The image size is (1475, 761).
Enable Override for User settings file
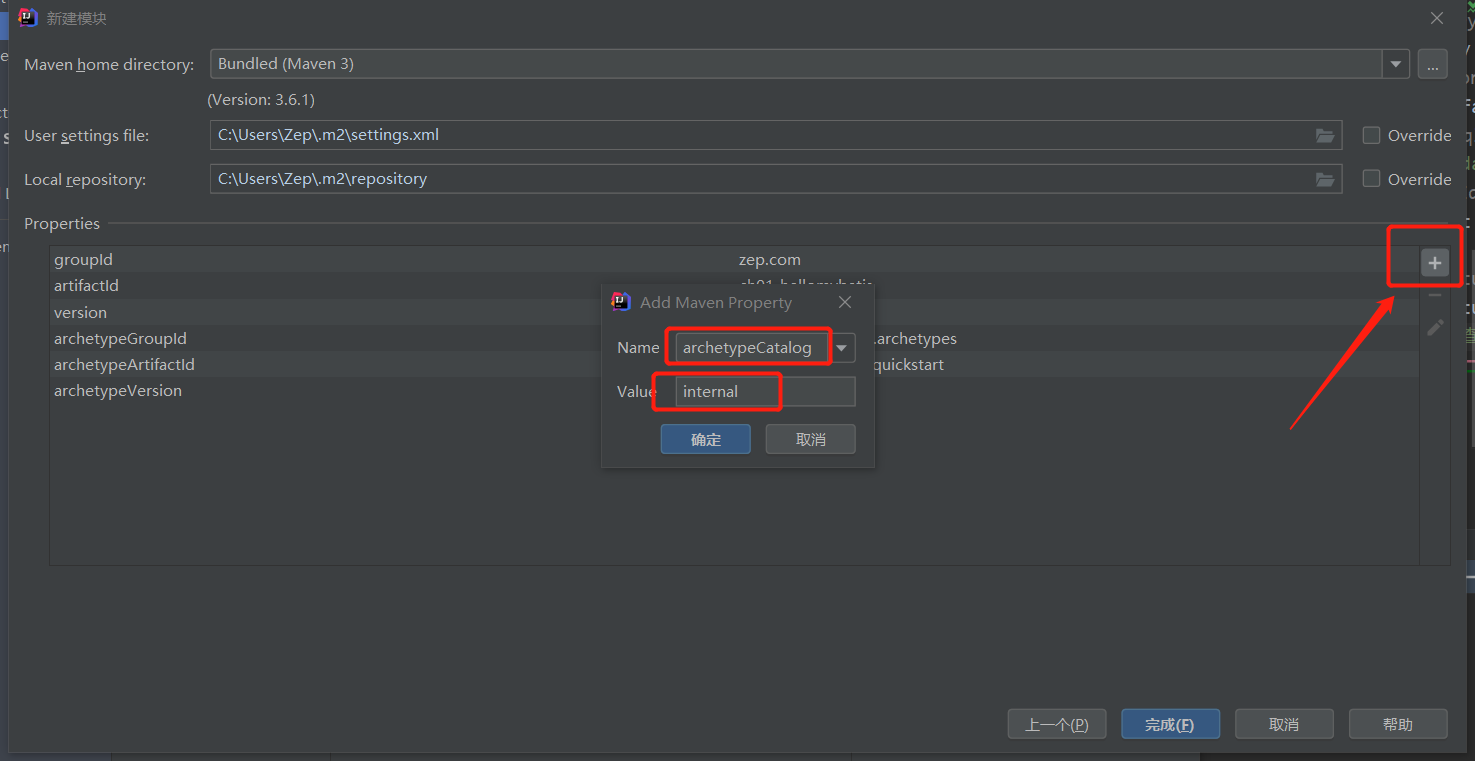(1372, 135)
